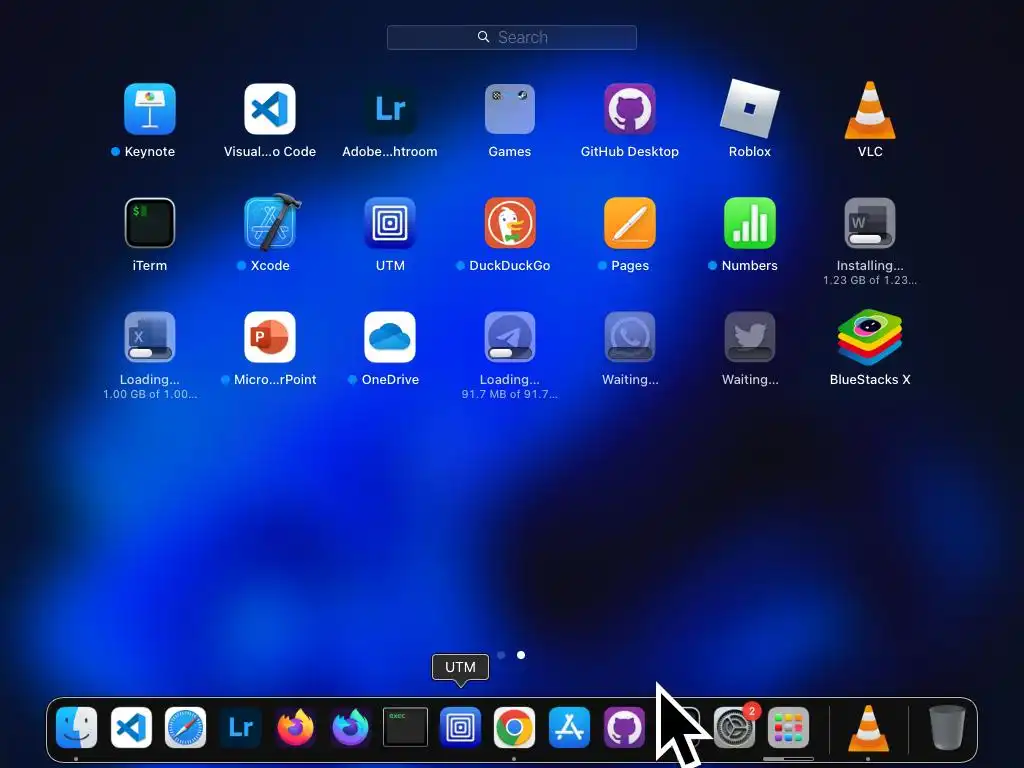This screenshot has height=768, width=1024.
Task: Open the Roblox app
Action: [x=750, y=109]
